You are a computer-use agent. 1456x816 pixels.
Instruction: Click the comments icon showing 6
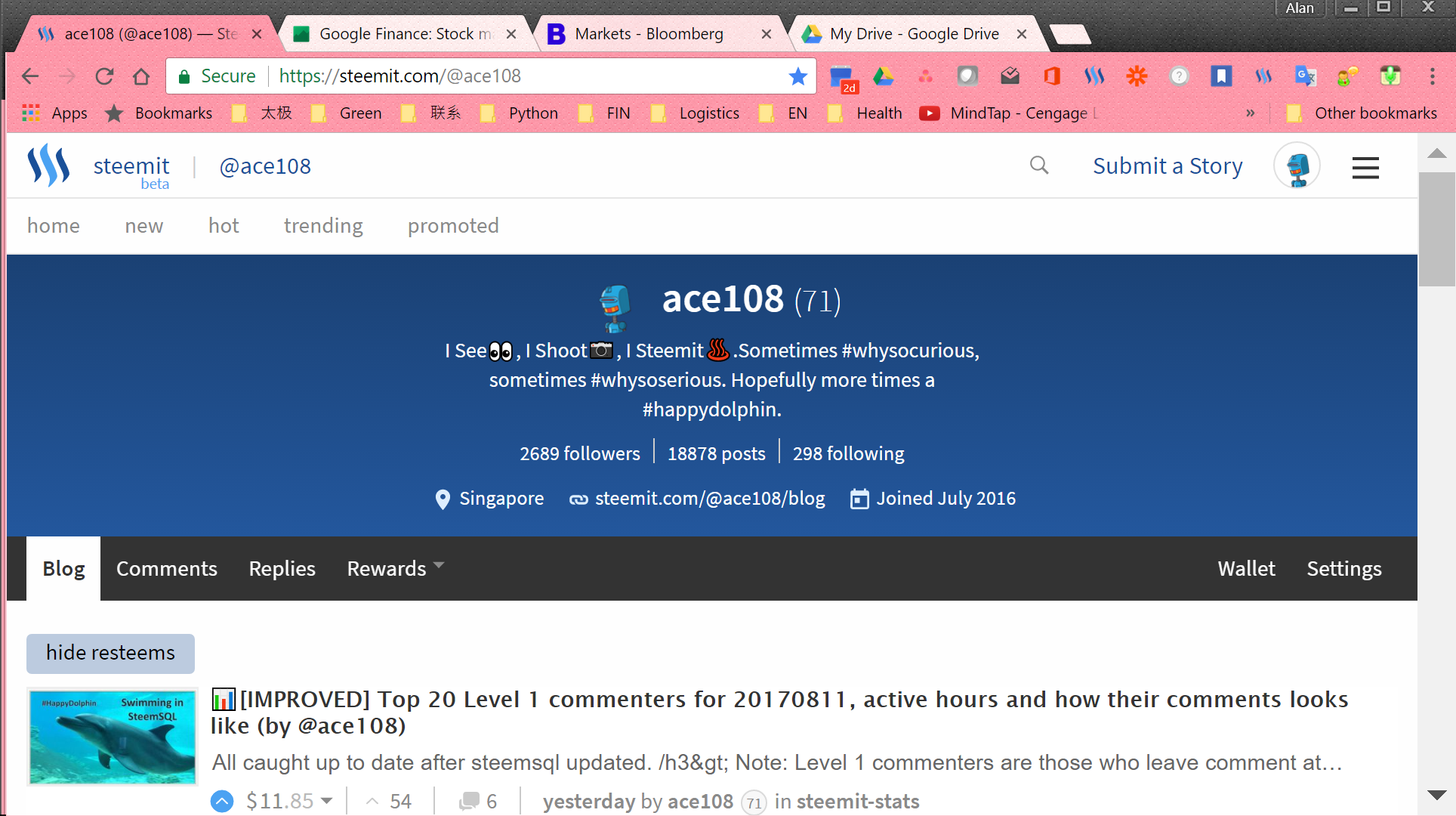pos(470,801)
